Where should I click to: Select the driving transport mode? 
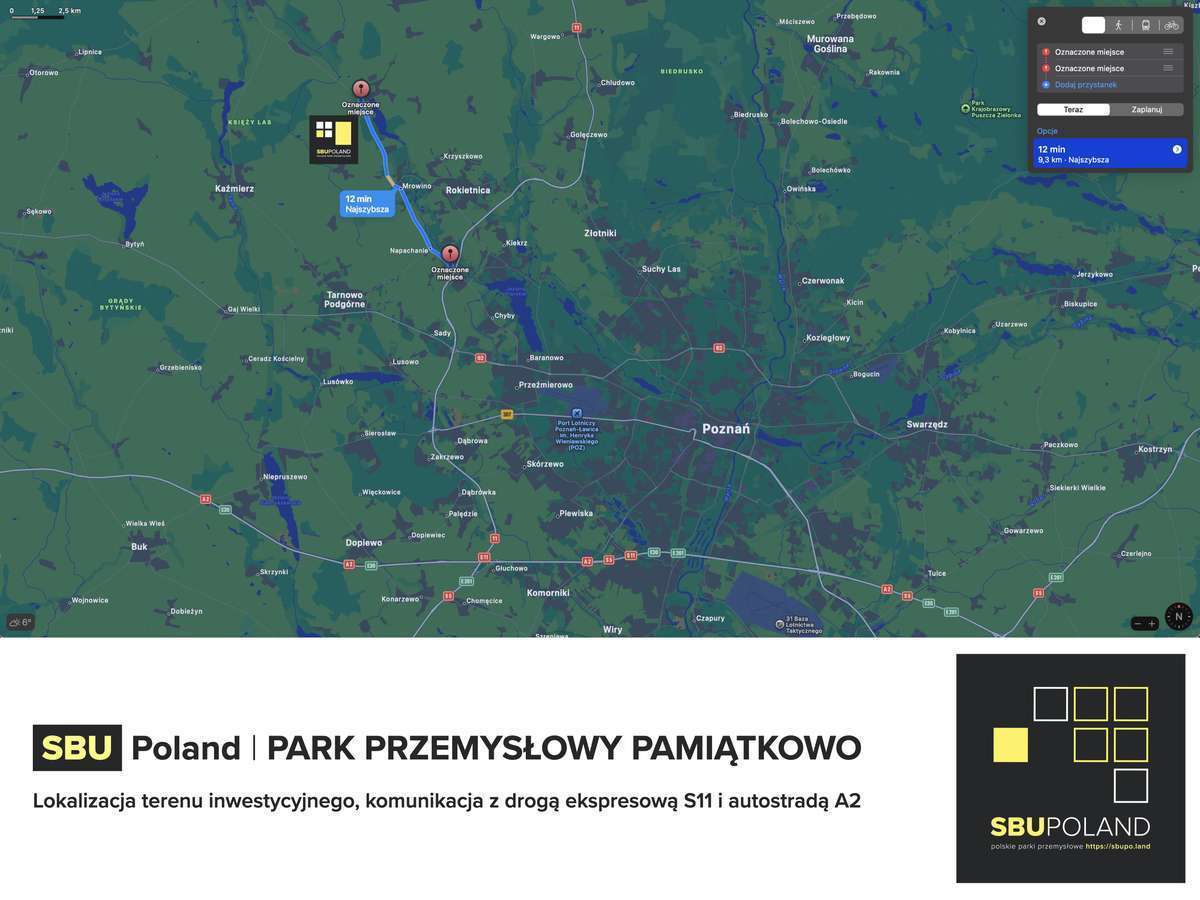pos(1093,25)
